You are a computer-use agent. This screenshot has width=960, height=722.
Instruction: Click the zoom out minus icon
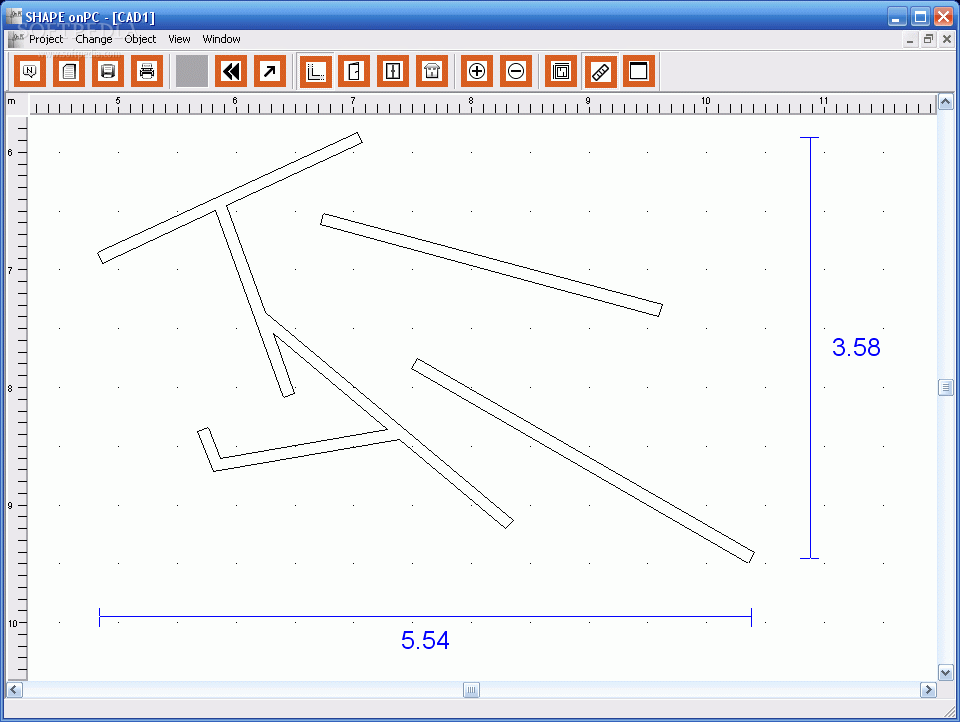(x=516, y=72)
